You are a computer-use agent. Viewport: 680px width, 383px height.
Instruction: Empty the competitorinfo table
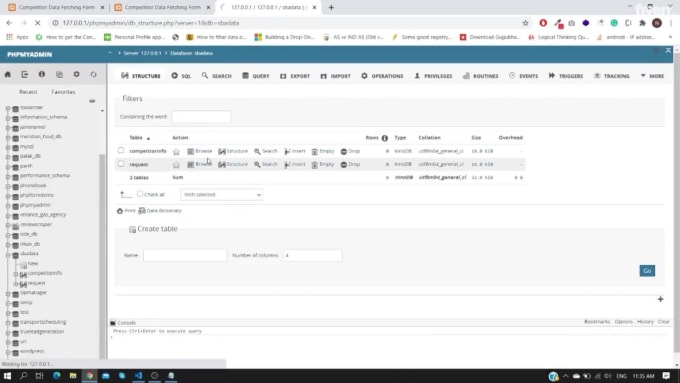click(x=323, y=151)
